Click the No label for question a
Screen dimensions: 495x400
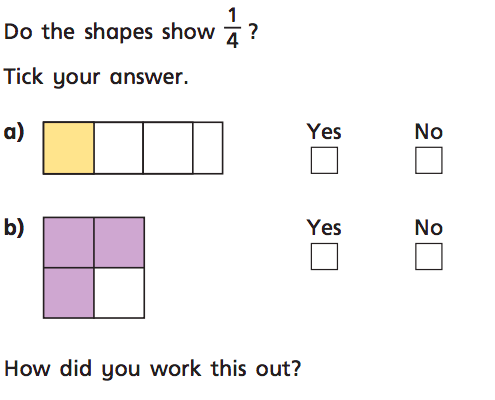(x=429, y=132)
